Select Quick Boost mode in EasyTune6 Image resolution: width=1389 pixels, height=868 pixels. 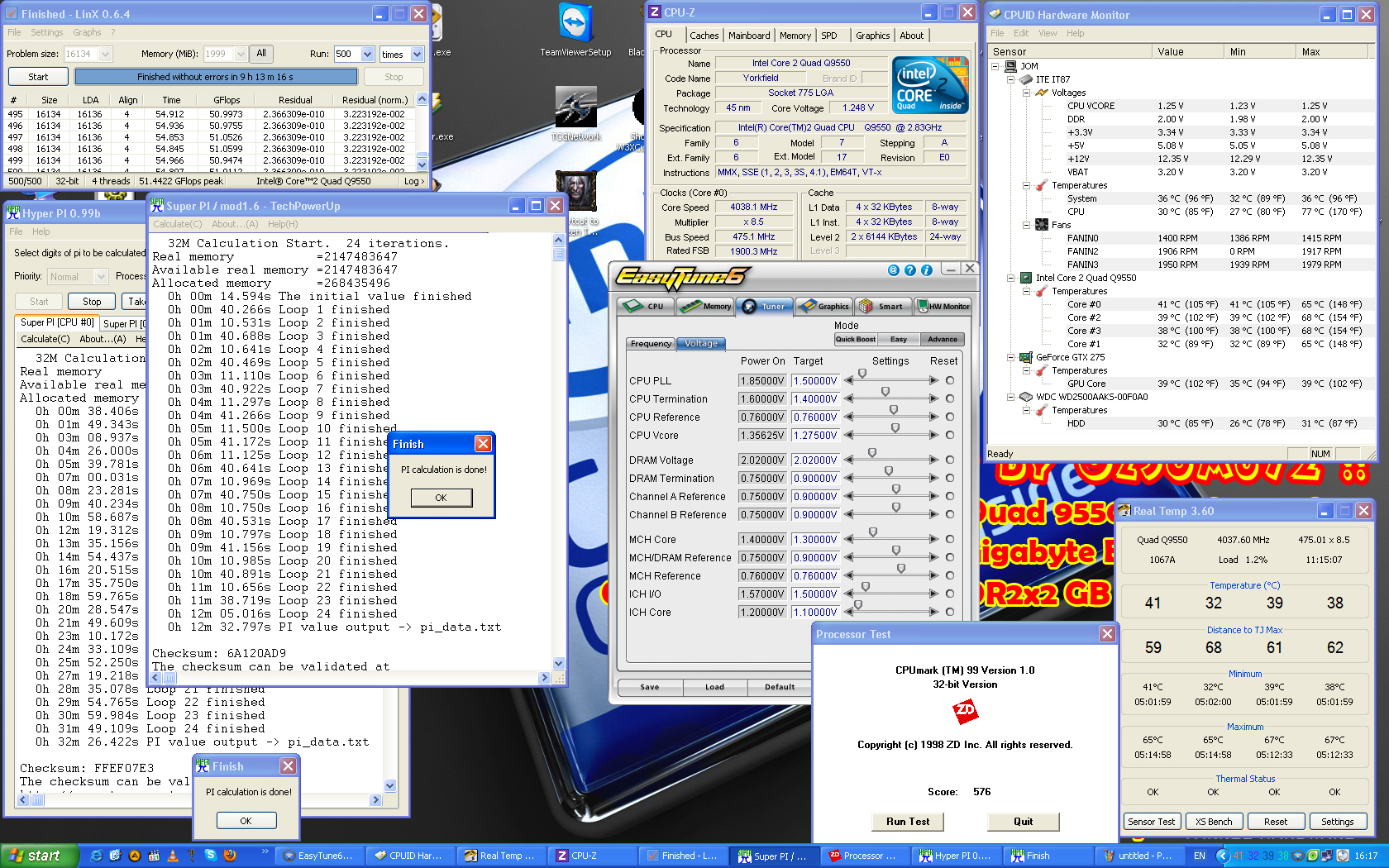(855, 339)
